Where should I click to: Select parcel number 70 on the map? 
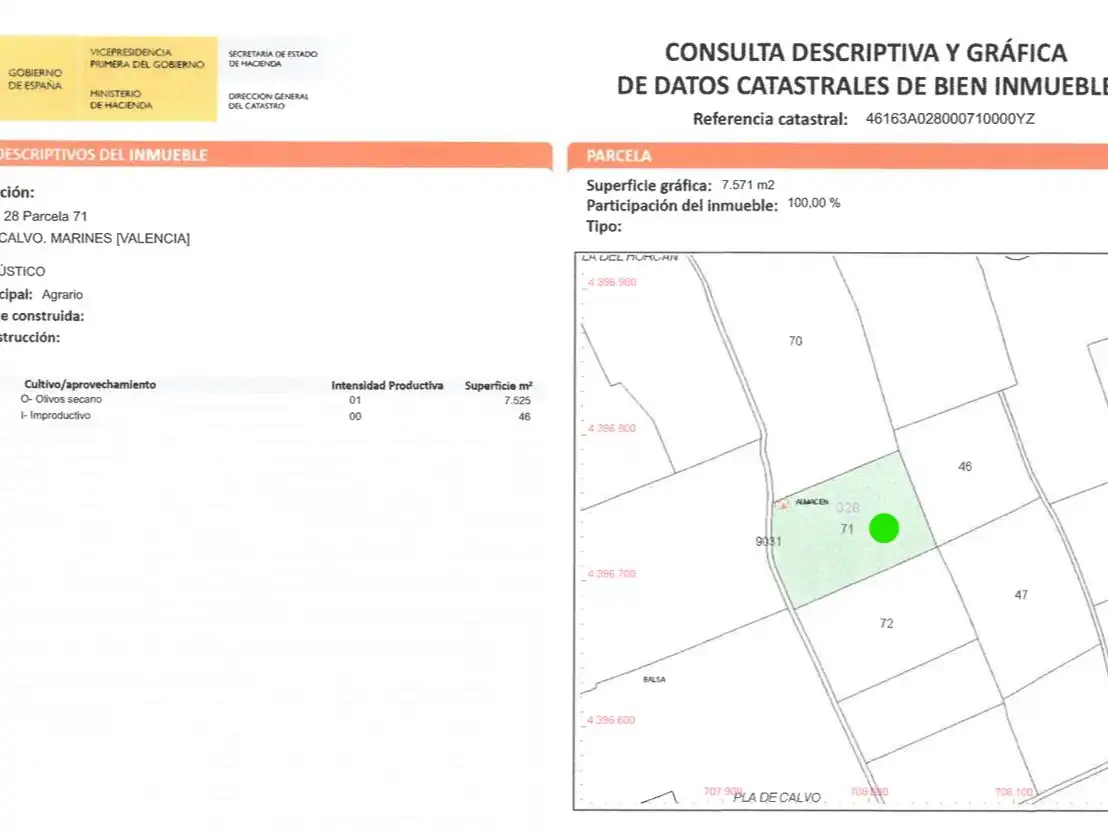click(796, 341)
